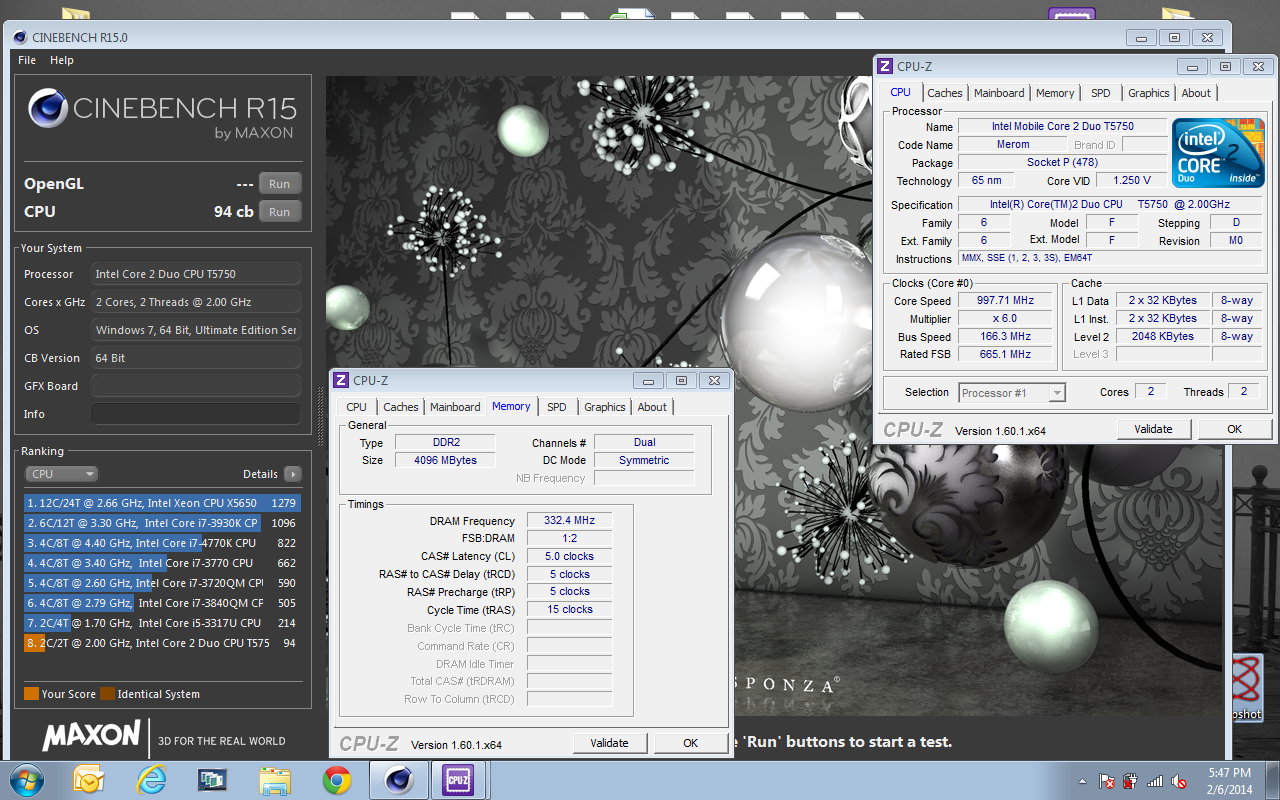Open Graphics tab in processor CPU-Z window
This screenshot has width=1280, height=800.
[1149, 93]
